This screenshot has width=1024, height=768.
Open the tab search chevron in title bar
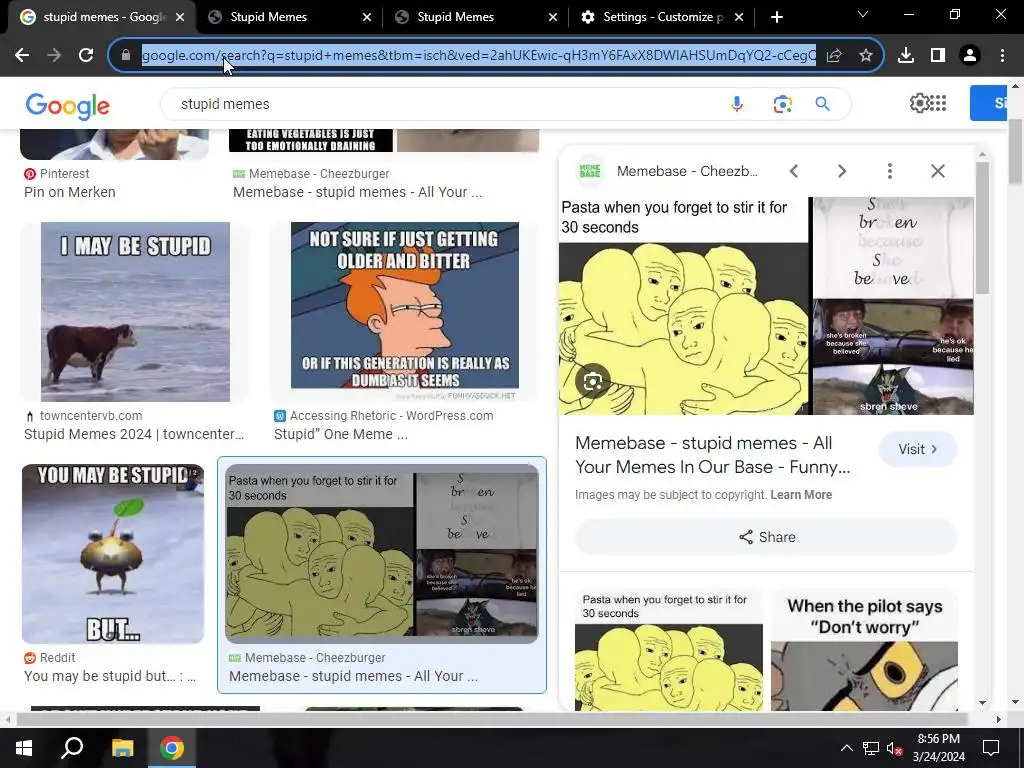(863, 14)
